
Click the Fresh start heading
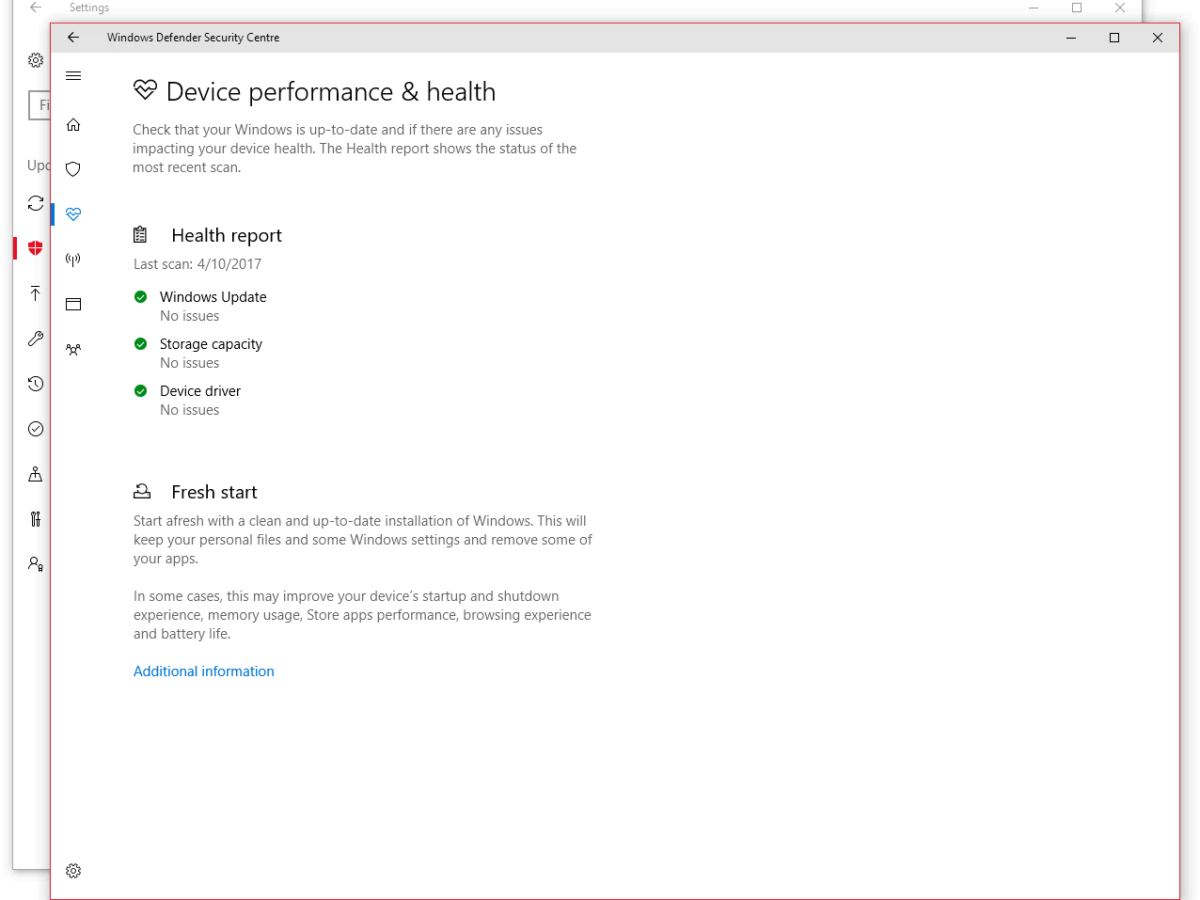coord(214,492)
